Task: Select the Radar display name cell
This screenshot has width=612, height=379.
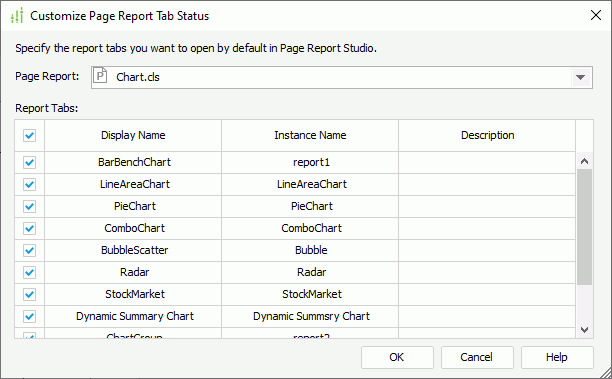Action: [133, 272]
